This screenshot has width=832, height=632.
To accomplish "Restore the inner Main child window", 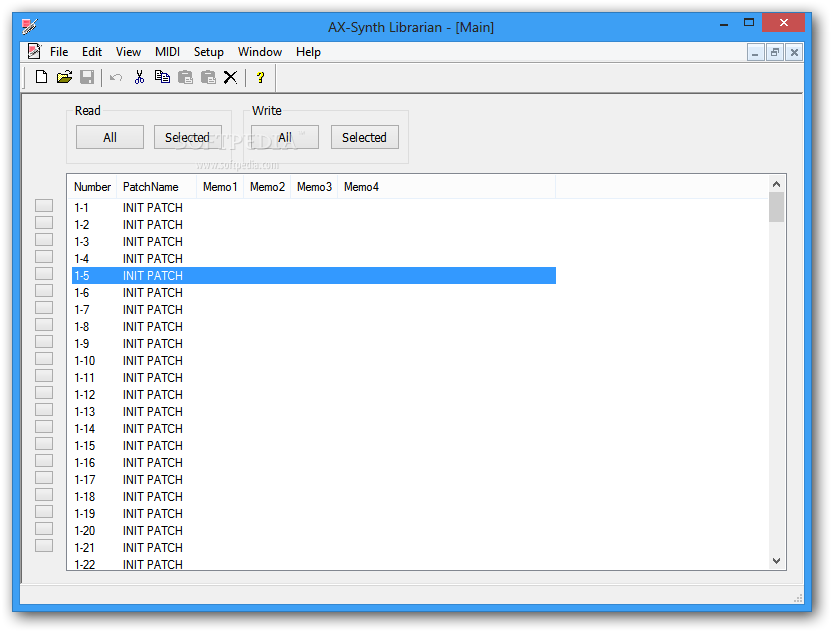I will (775, 52).
